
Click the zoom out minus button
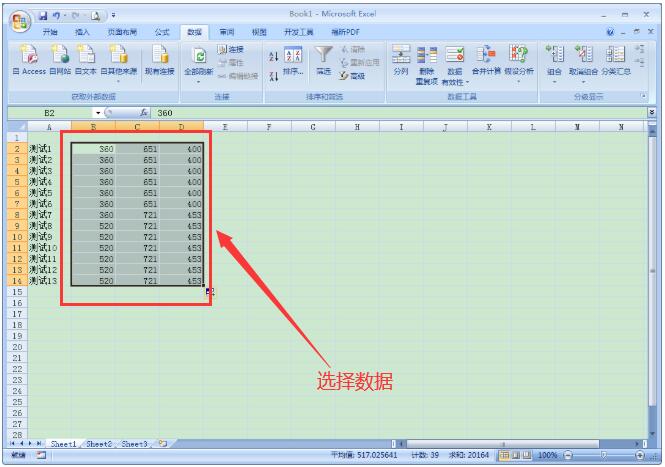567,456
